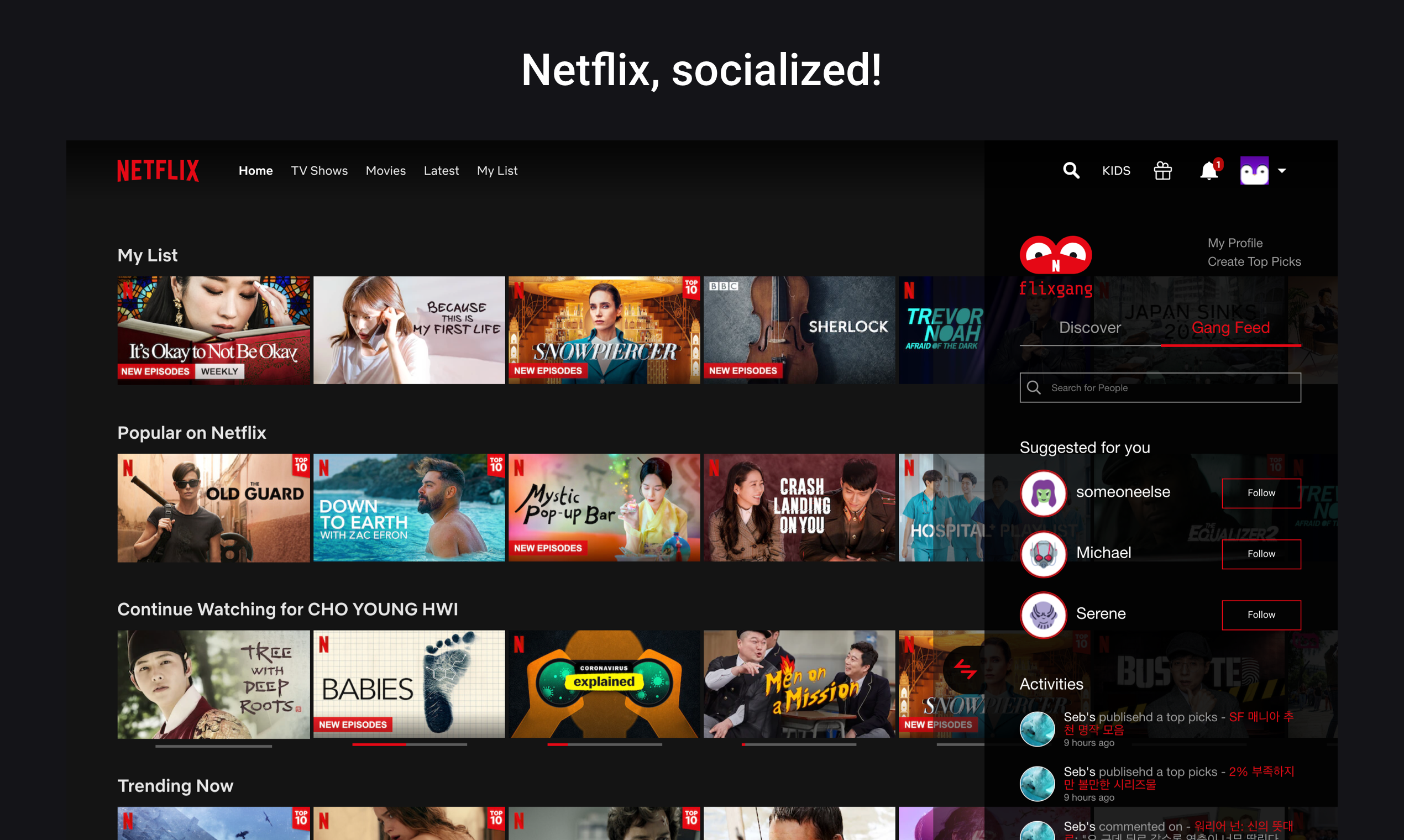The width and height of the screenshot is (1404, 840).
Task: Open the profile avatar menu
Action: pos(1254,170)
